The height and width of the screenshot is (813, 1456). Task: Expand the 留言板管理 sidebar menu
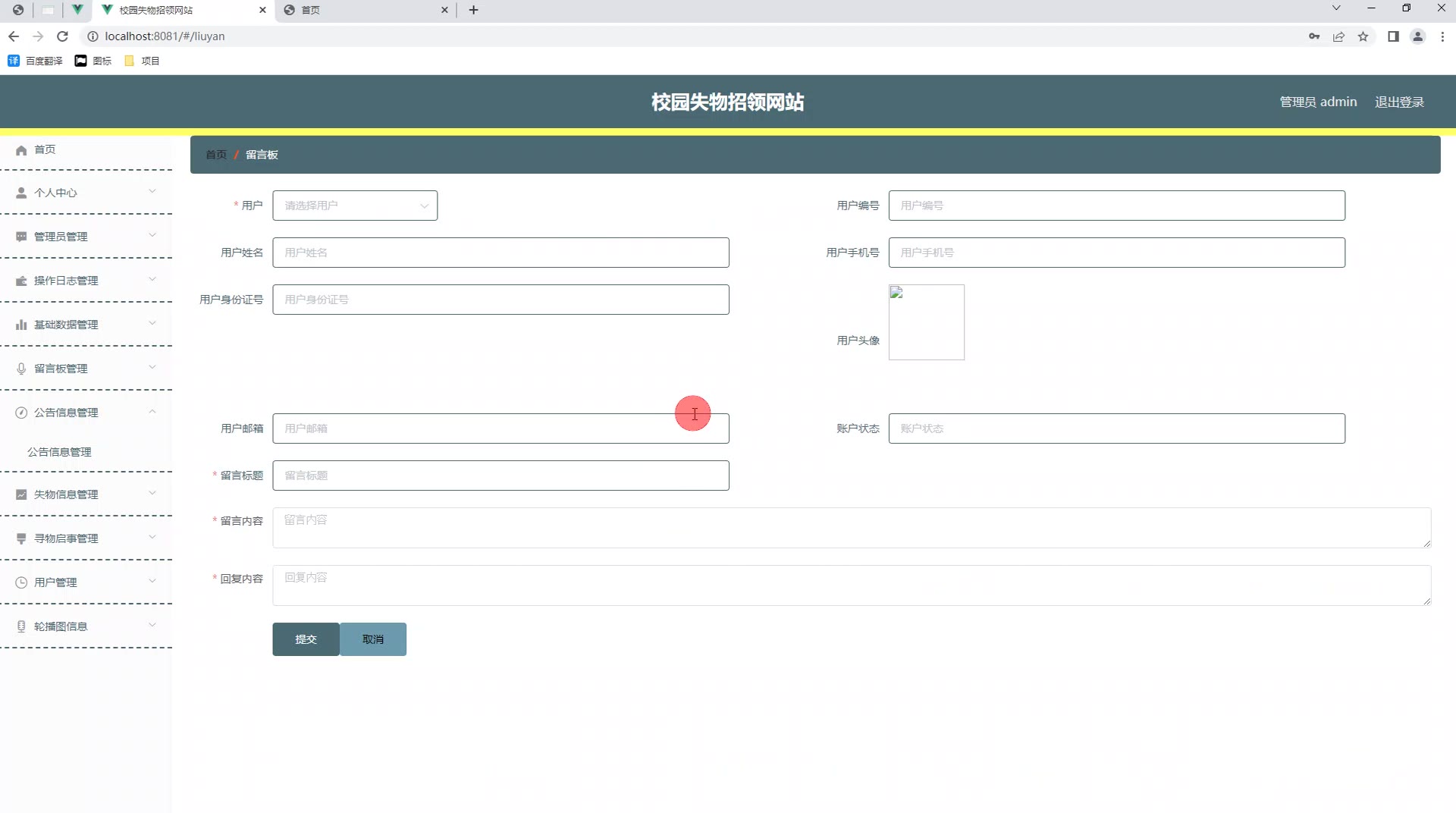click(152, 367)
